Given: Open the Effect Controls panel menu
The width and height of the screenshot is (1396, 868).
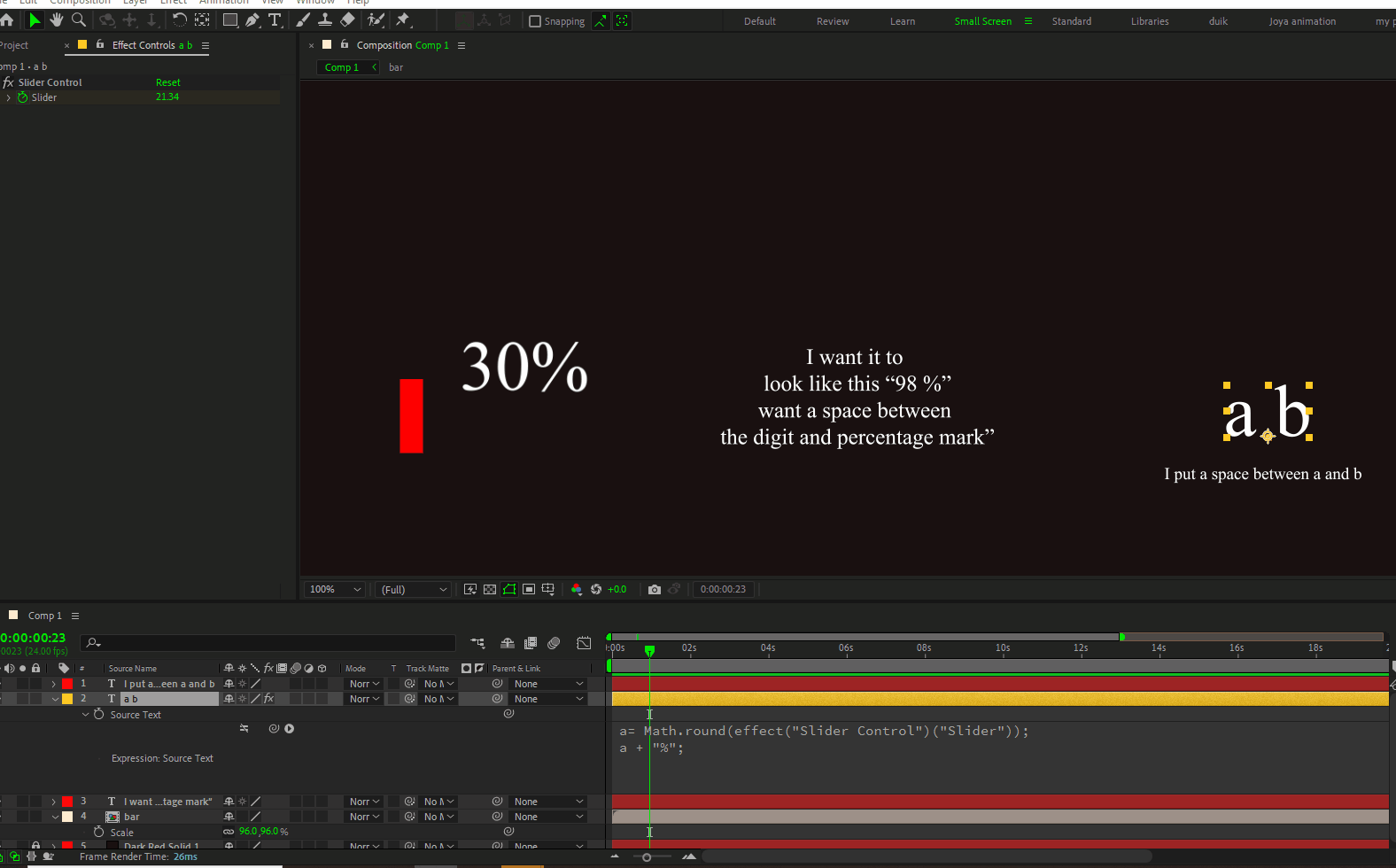Looking at the screenshot, I should point(206,45).
